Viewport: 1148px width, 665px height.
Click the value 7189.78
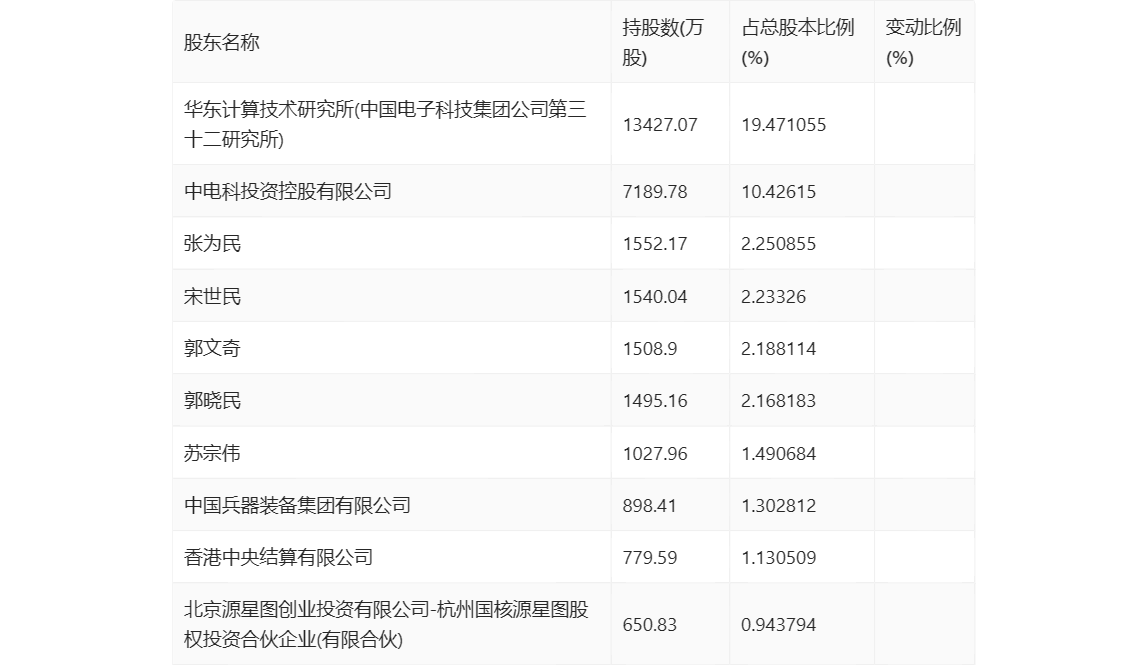click(x=655, y=192)
